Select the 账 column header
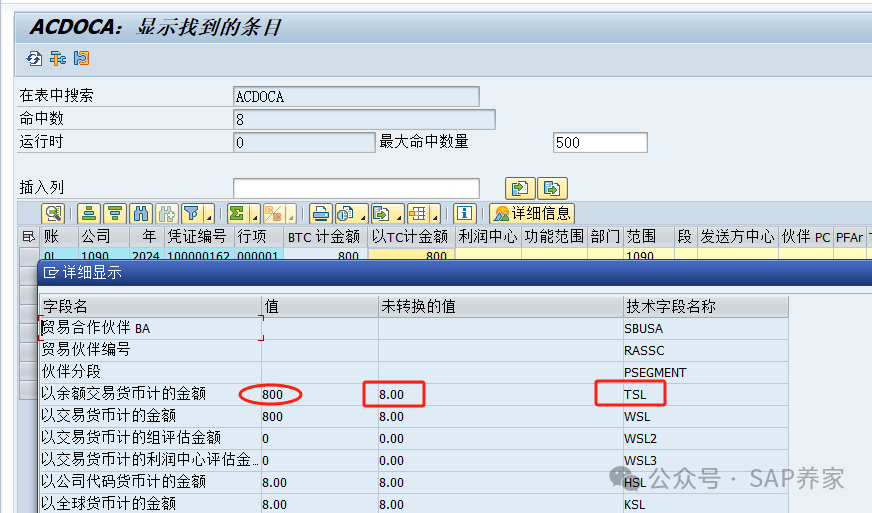The height and width of the screenshot is (513, 872). (59, 237)
